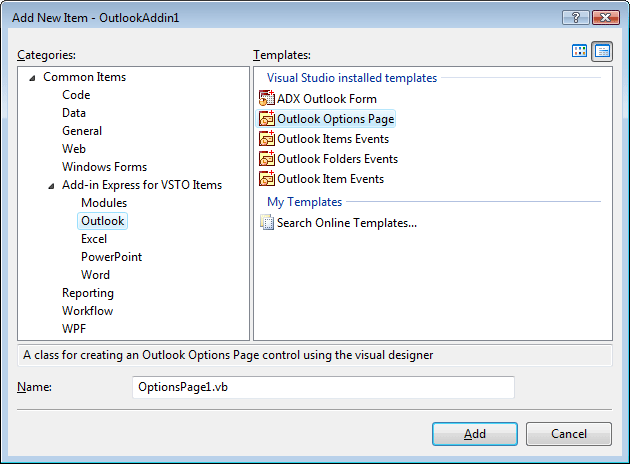Choose the ADX Outlook Form template text
This screenshot has height=464, width=630.
pyautogui.click(x=327, y=99)
